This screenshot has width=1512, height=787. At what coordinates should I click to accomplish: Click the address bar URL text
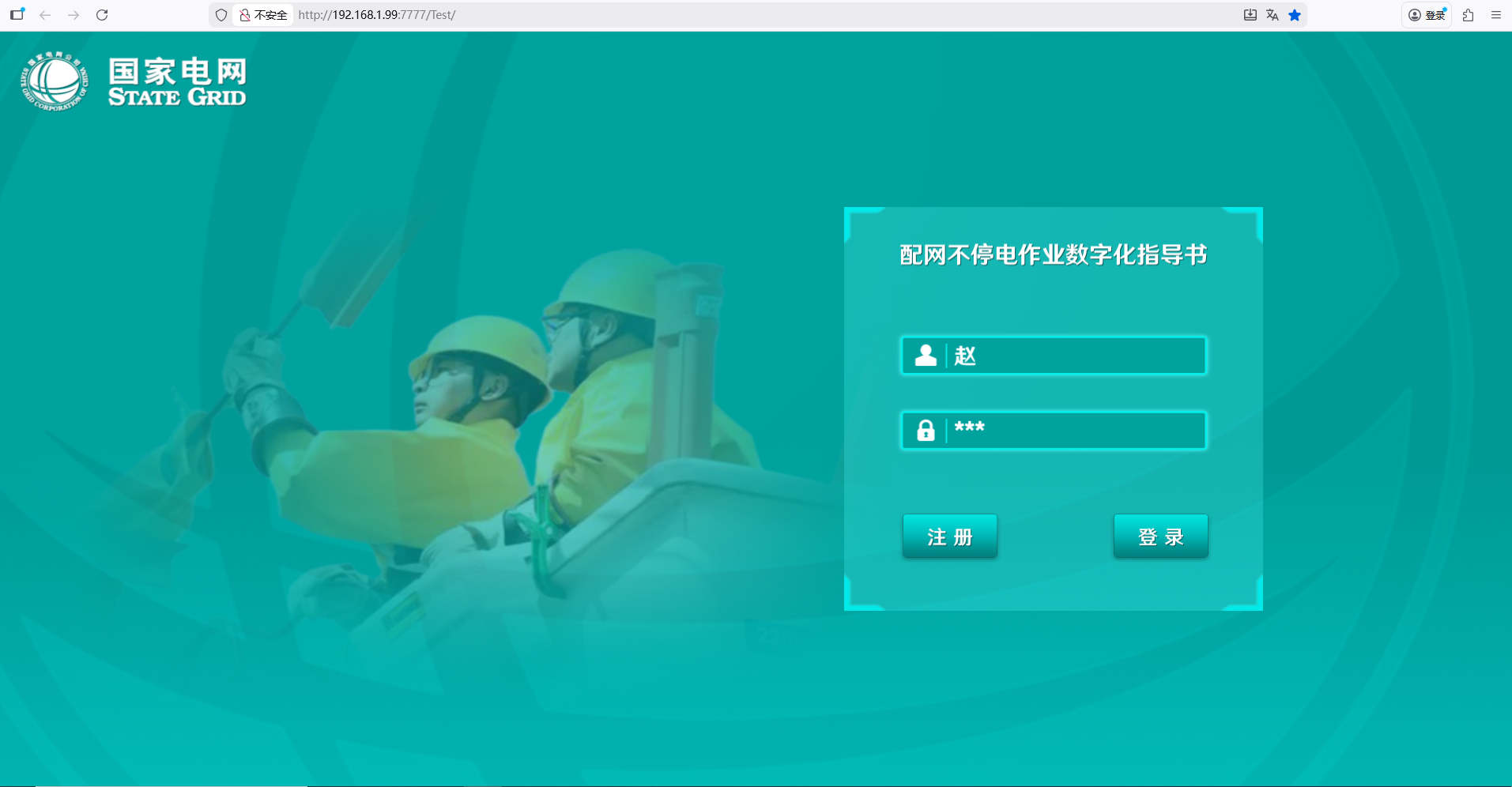pyautogui.click(x=376, y=15)
